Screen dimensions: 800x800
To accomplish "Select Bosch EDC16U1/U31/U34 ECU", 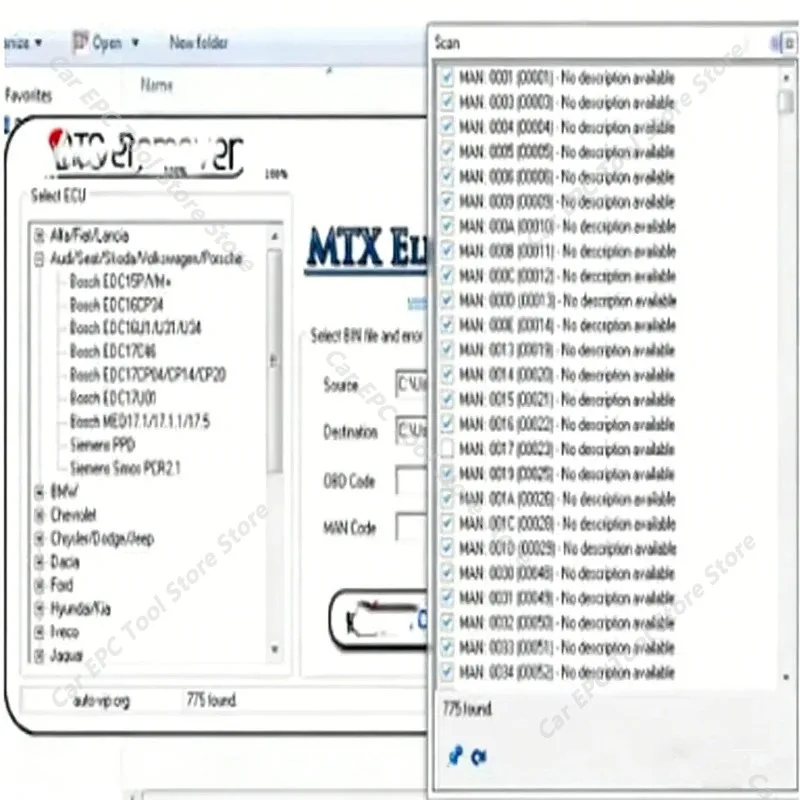I will click(x=135, y=328).
